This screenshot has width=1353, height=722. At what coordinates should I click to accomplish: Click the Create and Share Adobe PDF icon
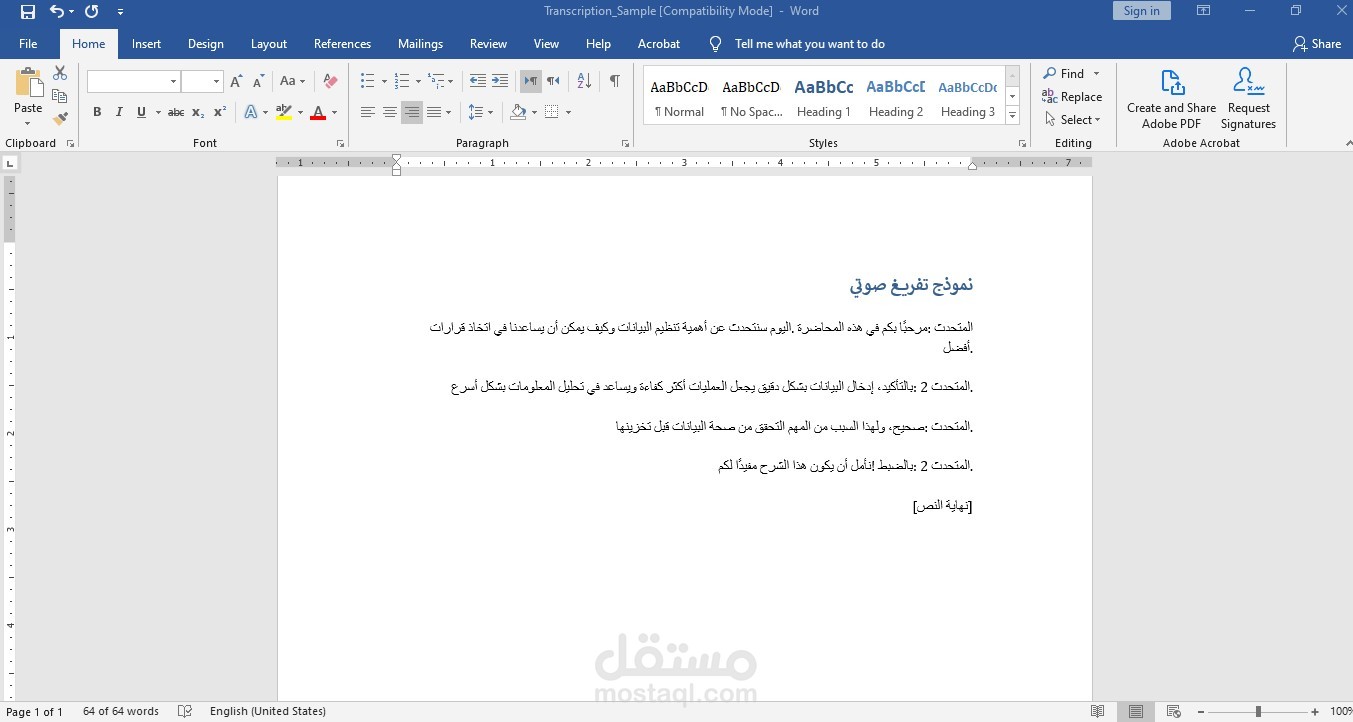click(x=1172, y=83)
